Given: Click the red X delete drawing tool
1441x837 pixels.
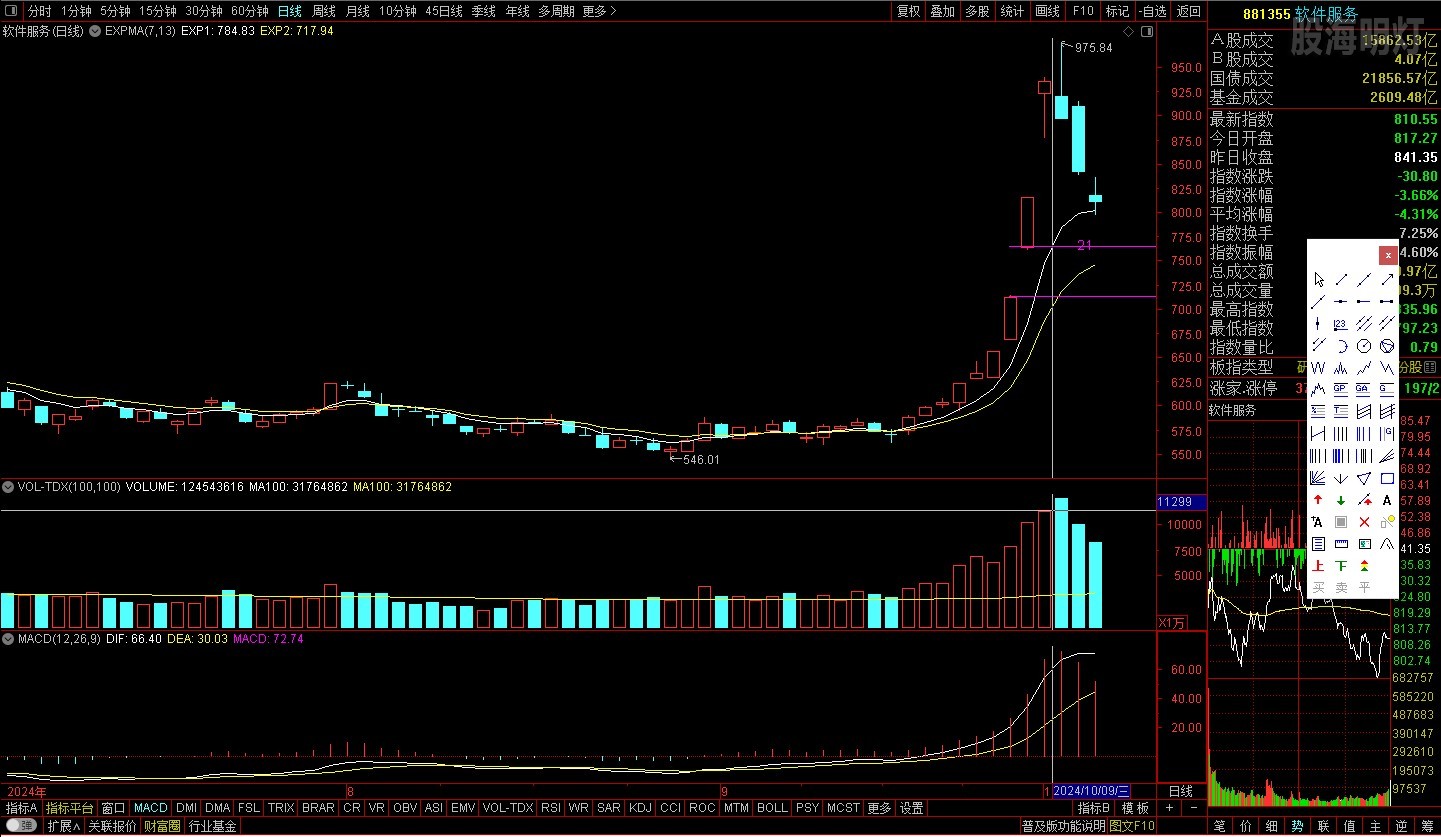Looking at the screenshot, I should [1364, 522].
